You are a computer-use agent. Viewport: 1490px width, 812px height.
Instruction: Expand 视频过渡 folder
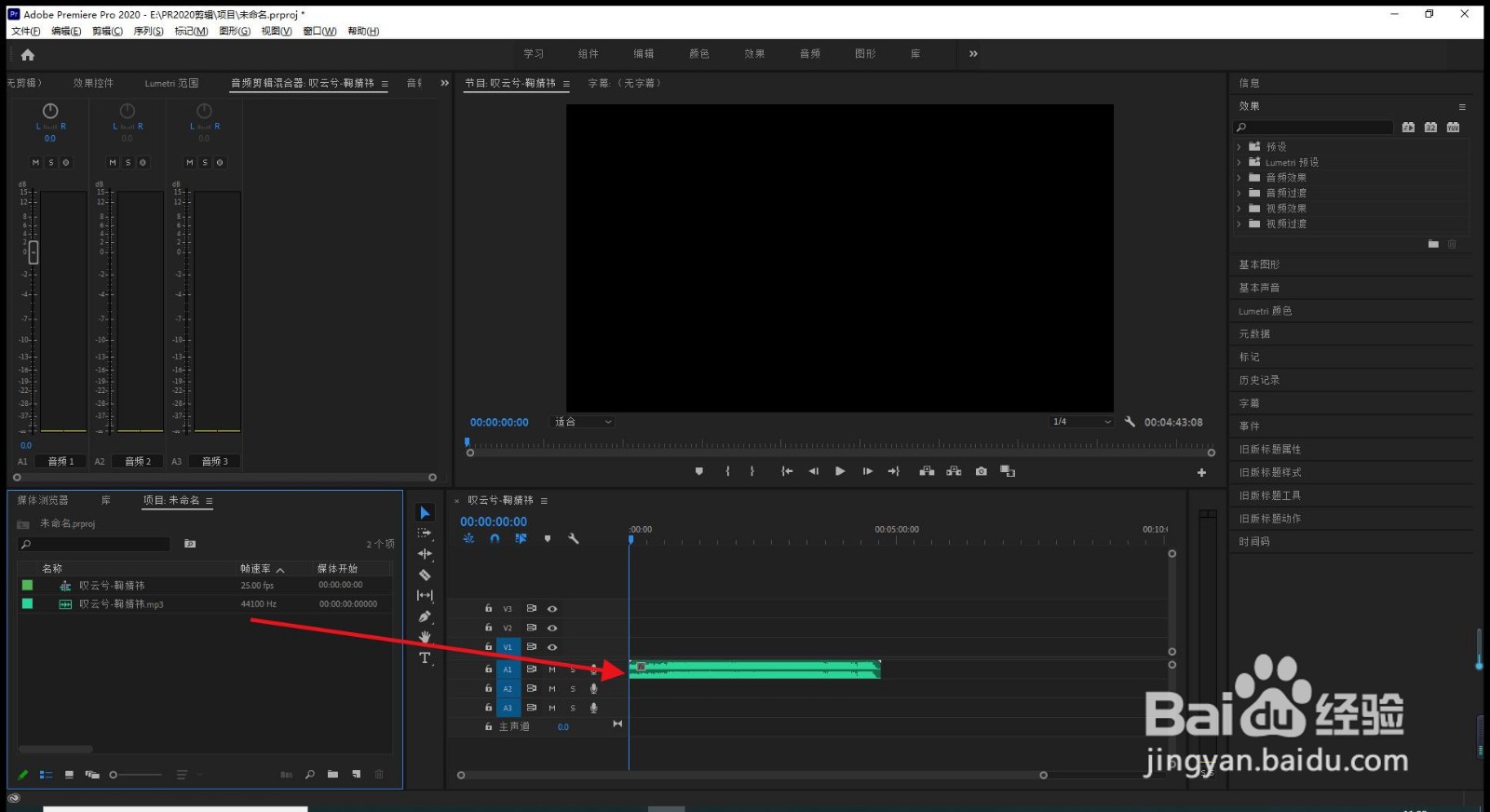[1239, 224]
